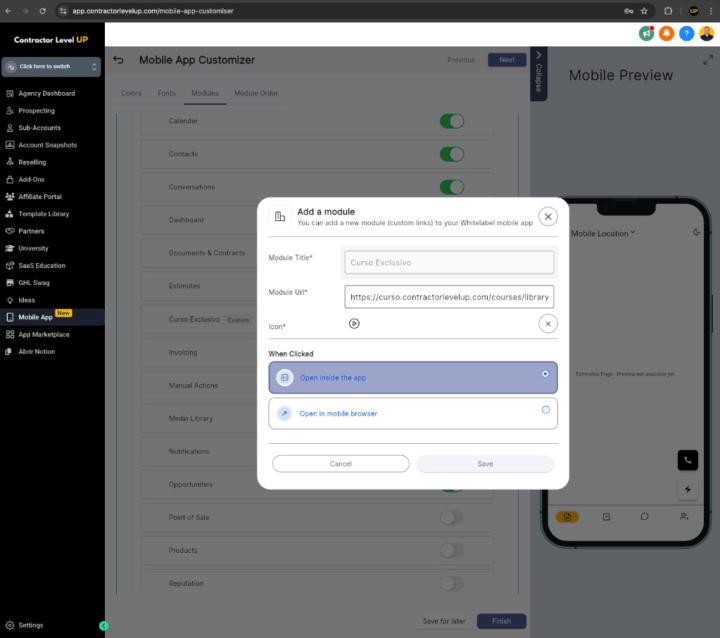Switch to the Colors tab
Viewport: 720px width, 638px height.
[x=131, y=93]
